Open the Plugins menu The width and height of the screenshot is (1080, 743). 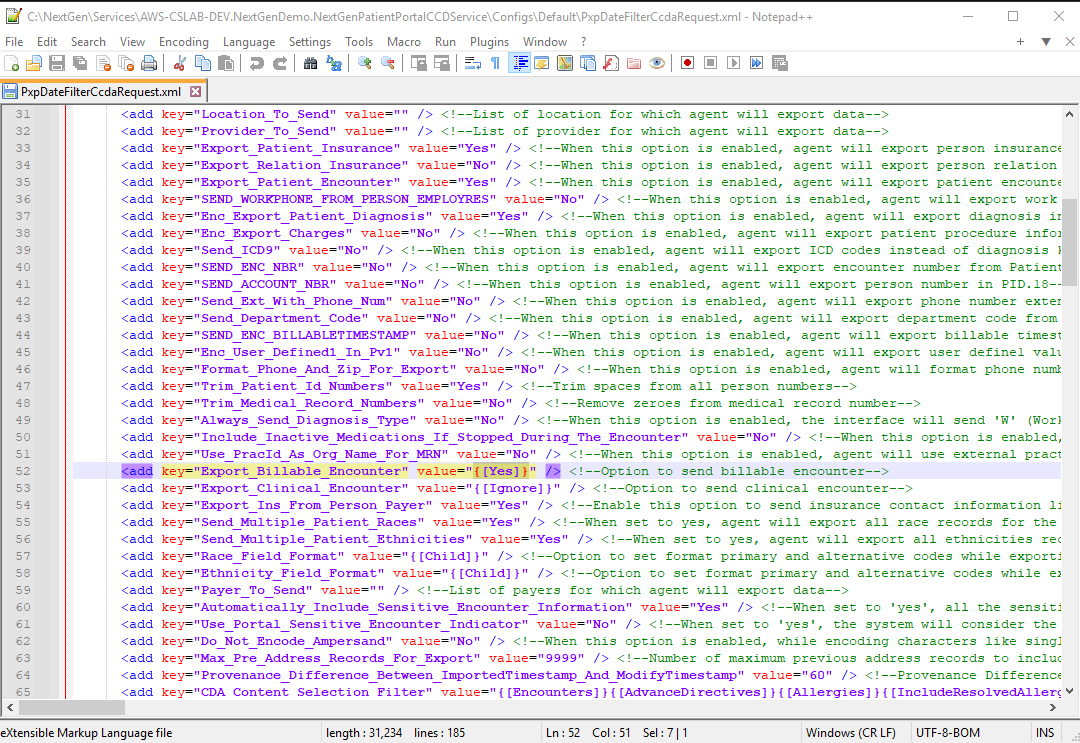click(489, 42)
